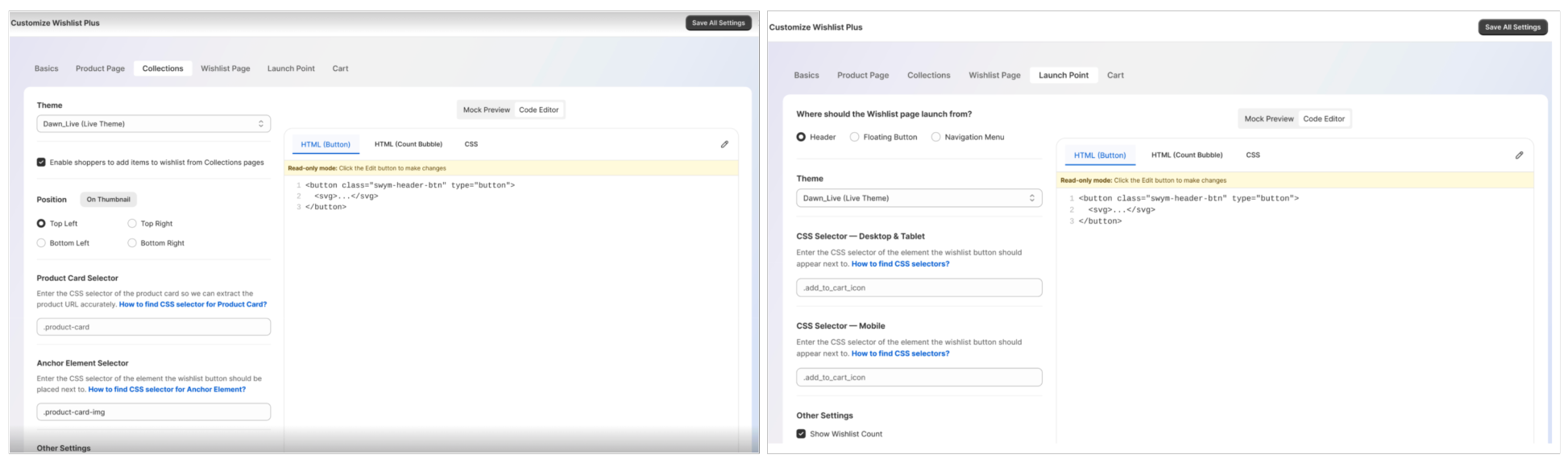The height and width of the screenshot is (467, 1568).
Task: Choose Header launch option
Action: pyautogui.click(x=801, y=137)
